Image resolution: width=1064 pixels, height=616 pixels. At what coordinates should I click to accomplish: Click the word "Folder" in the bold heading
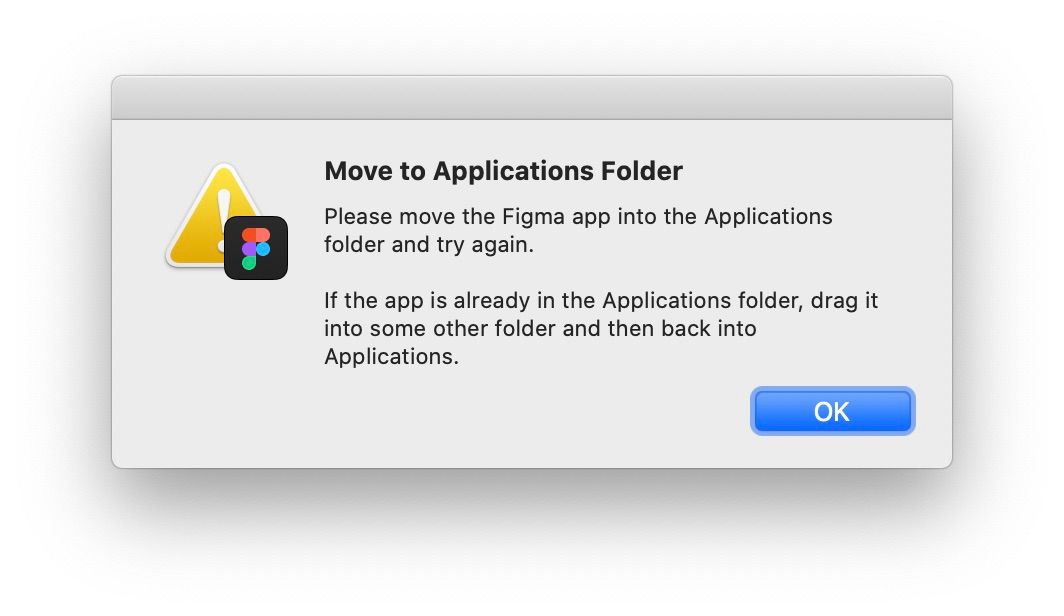[x=642, y=171]
